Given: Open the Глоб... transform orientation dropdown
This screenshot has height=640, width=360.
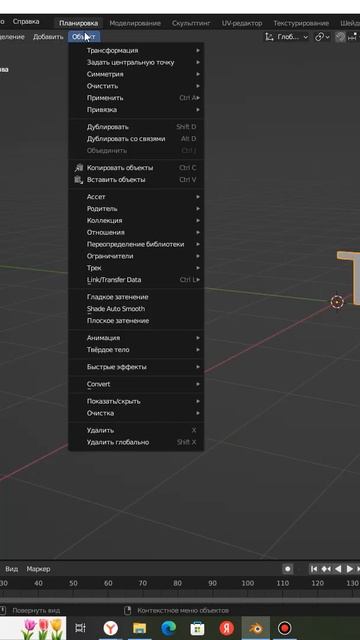Looking at the screenshot, I should (x=287, y=37).
